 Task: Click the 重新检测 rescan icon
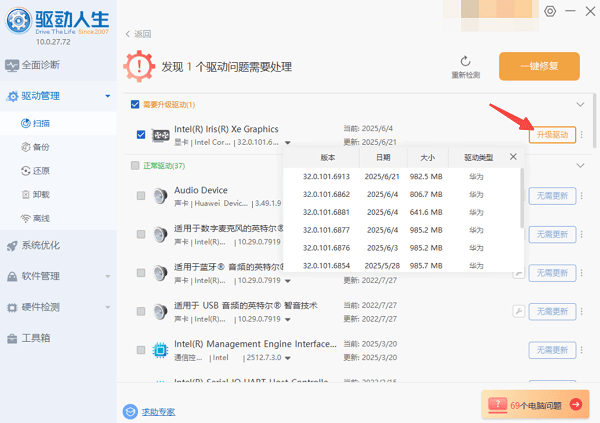[x=465, y=62]
